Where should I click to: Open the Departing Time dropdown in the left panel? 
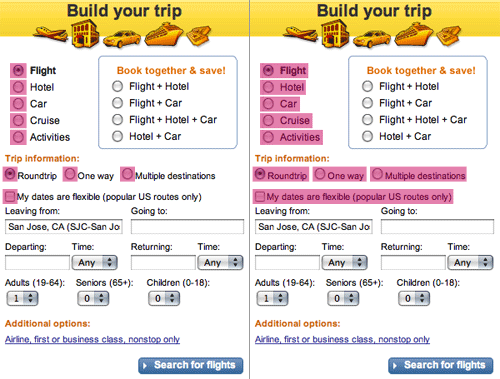coord(95,263)
